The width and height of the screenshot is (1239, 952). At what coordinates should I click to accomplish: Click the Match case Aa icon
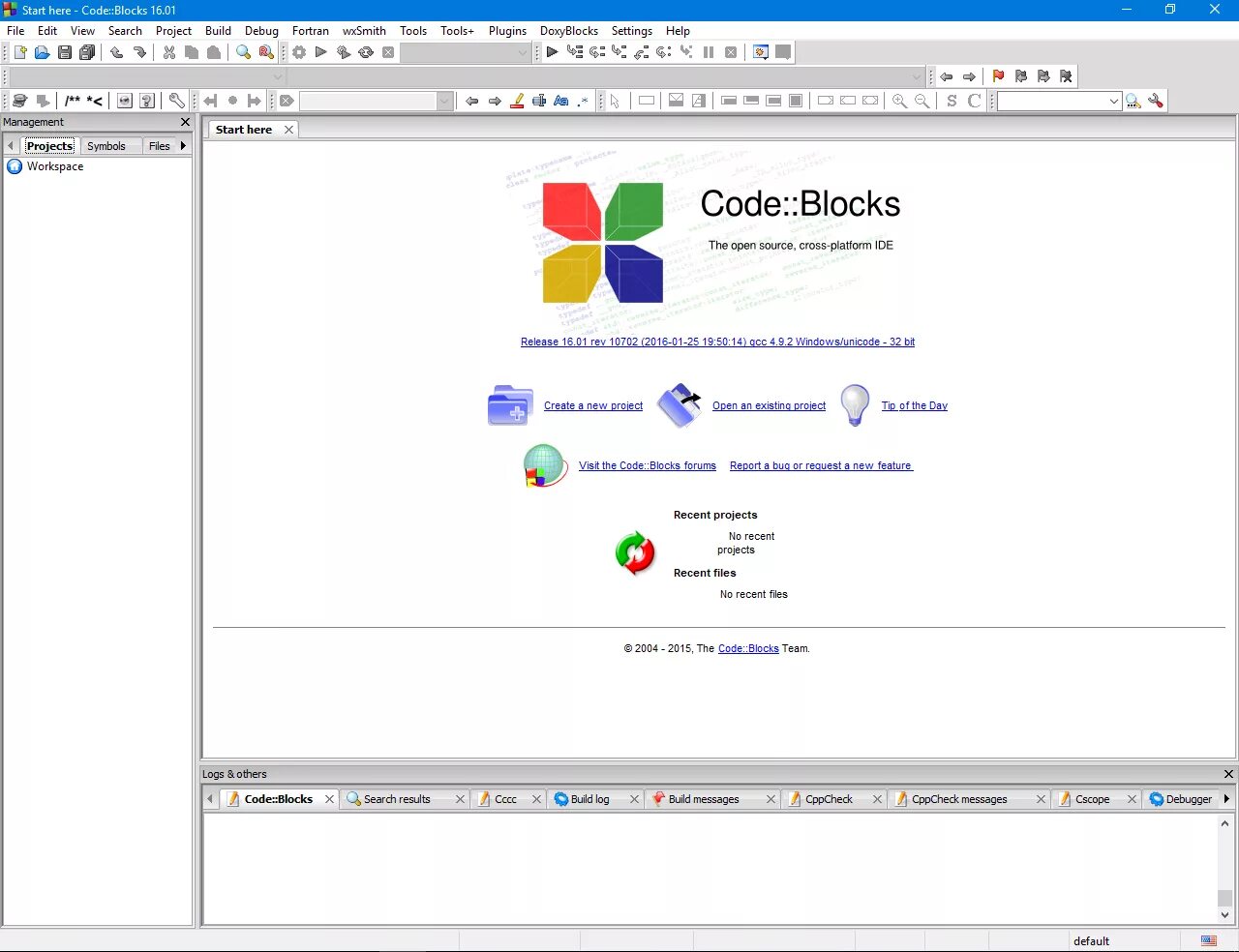click(561, 101)
